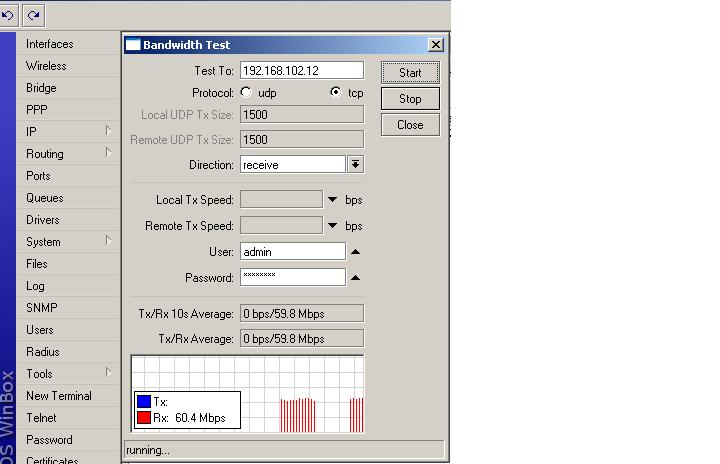Click the Remote UDP Tx Size field
Viewport: 720px width, 464px height.
(x=302, y=140)
